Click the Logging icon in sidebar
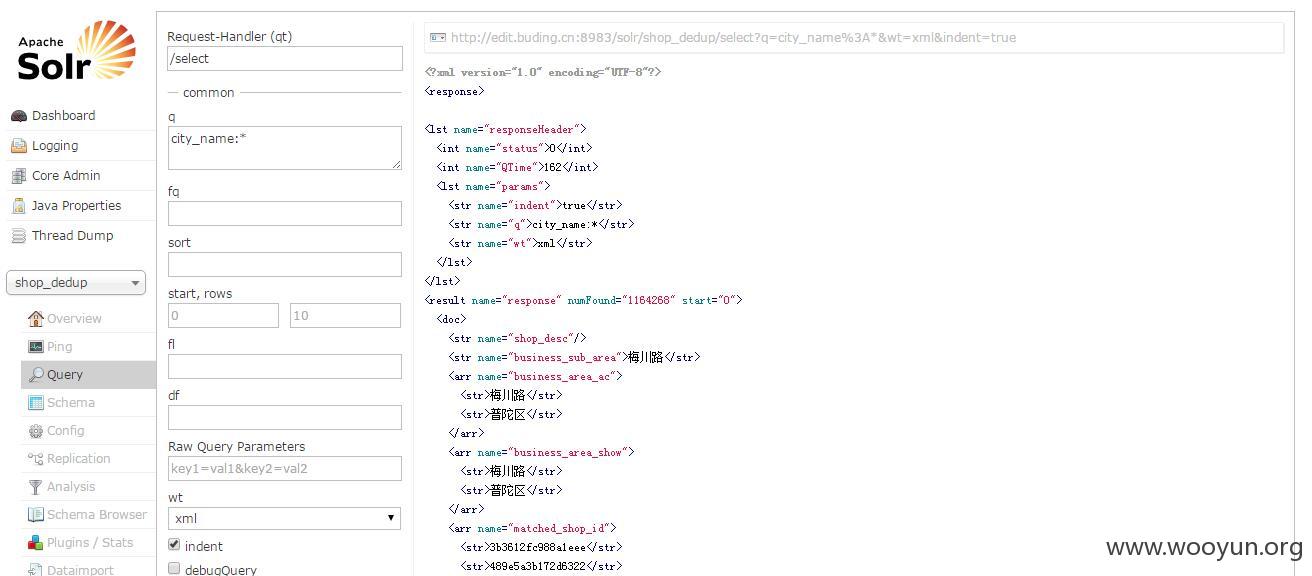 click(x=19, y=146)
